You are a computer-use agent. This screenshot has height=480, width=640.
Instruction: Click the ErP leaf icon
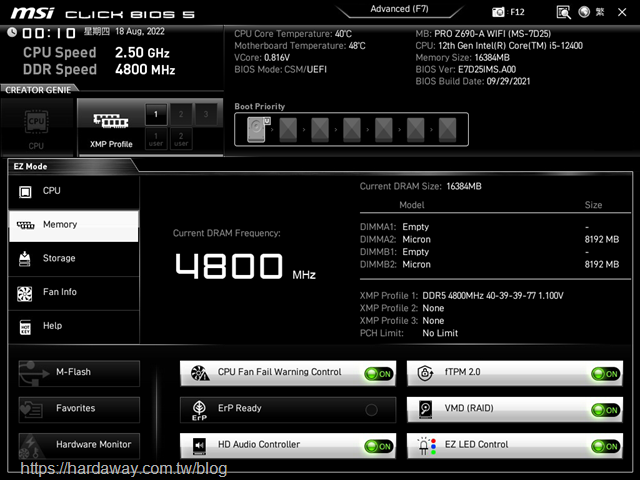pyautogui.click(x=199, y=409)
